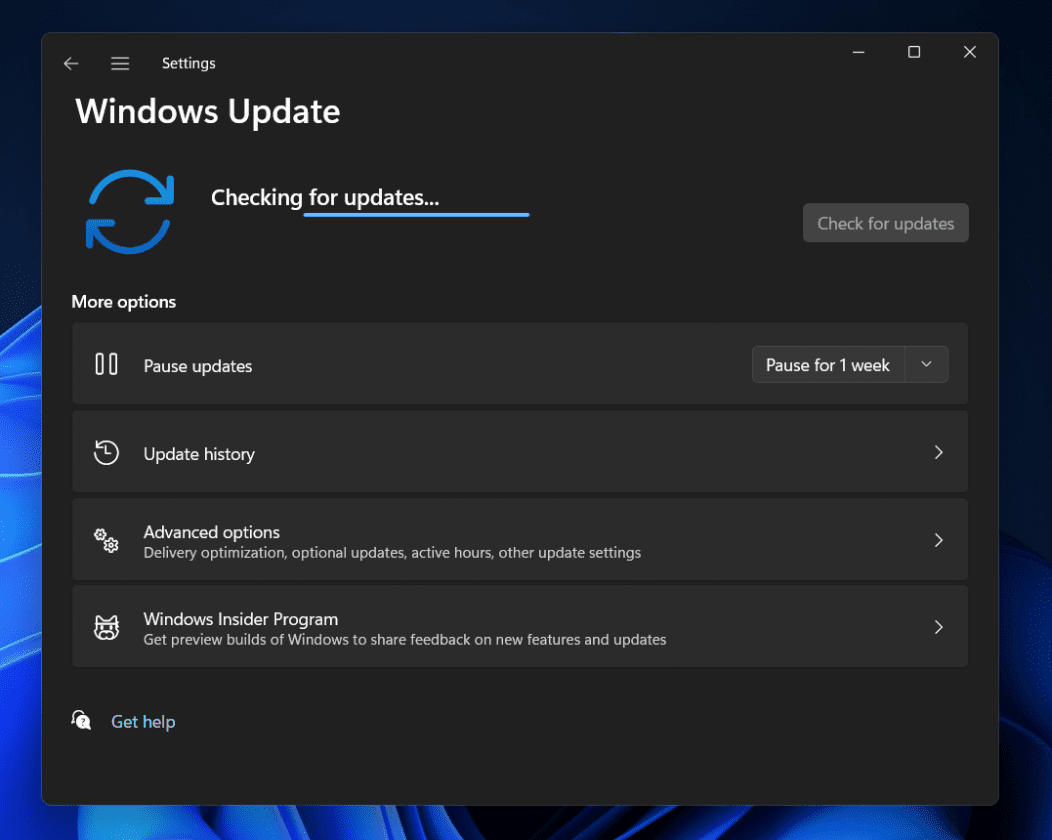
Task: Click the back arrow in Settings
Action: pyautogui.click(x=70, y=63)
